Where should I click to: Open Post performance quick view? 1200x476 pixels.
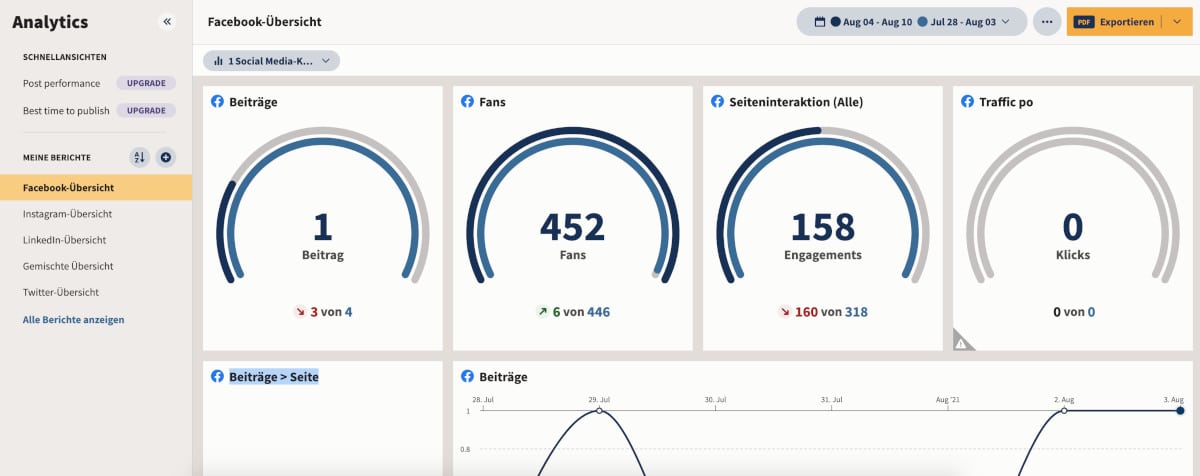(x=61, y=83)
